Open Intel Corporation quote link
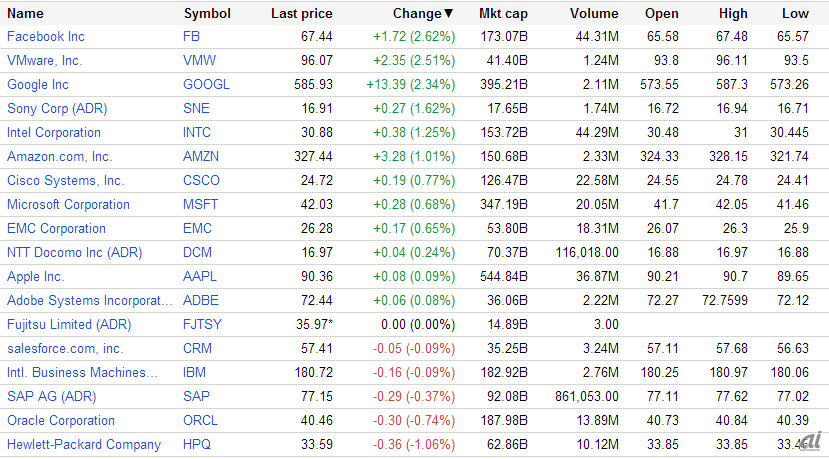829x459 pixels. pos(54,132)
